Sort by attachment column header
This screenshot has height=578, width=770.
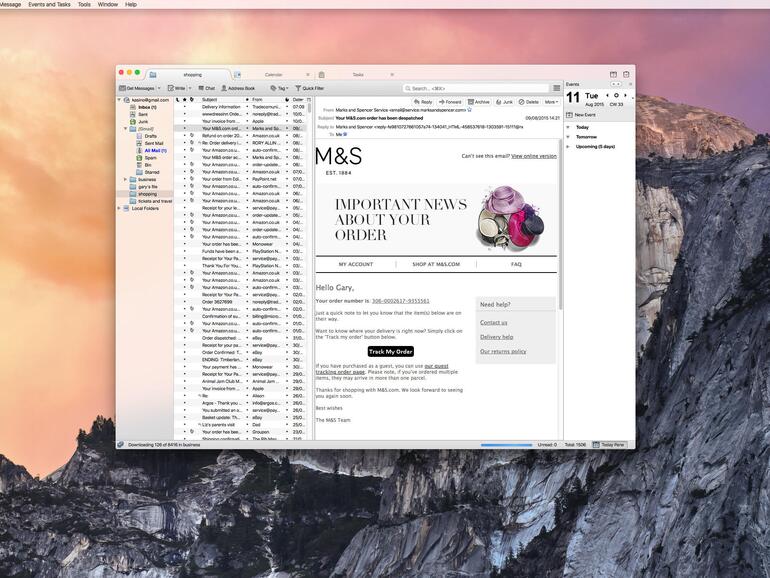click(x=192, y=100)
